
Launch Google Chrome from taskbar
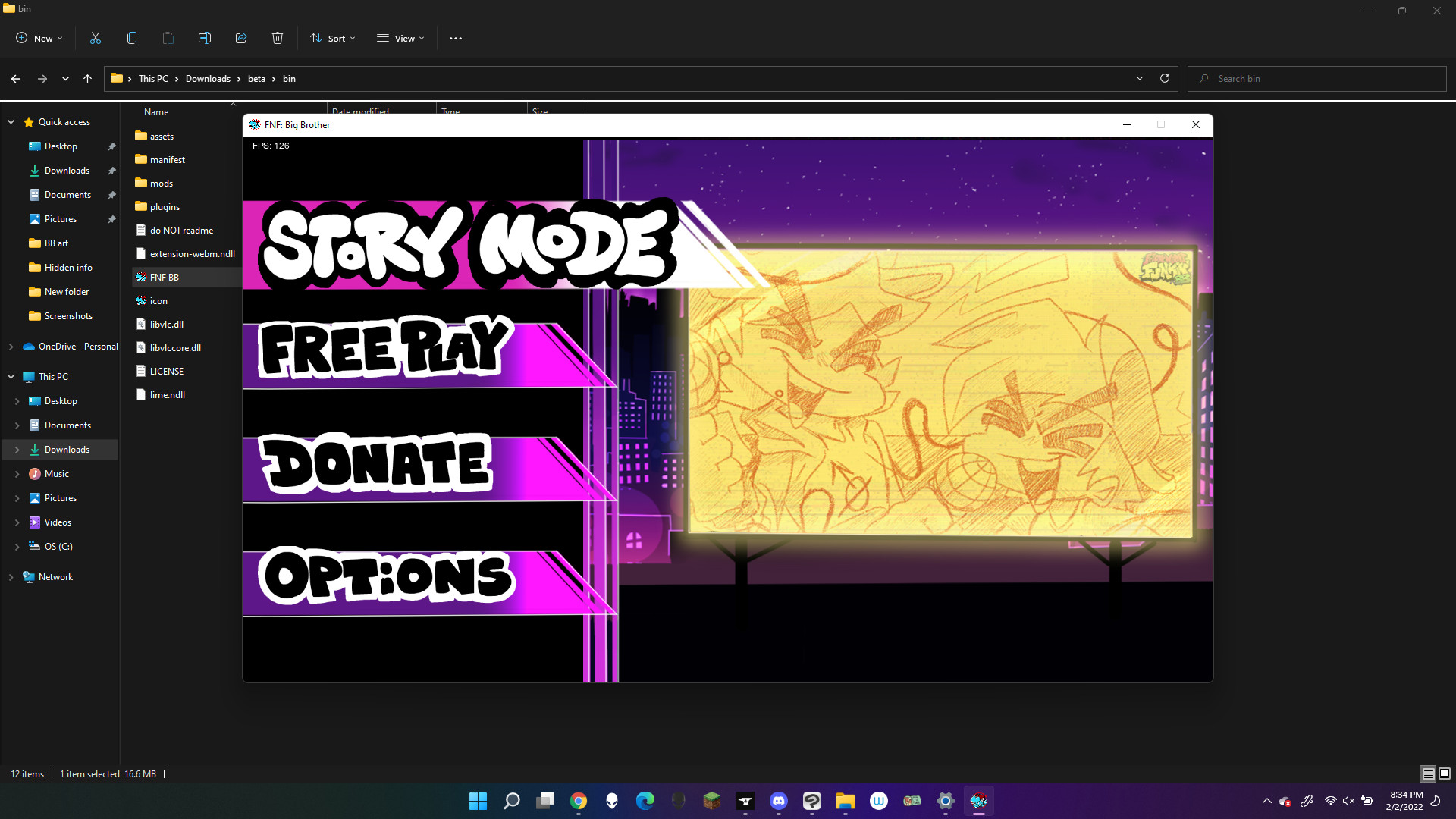pos(579,801)
